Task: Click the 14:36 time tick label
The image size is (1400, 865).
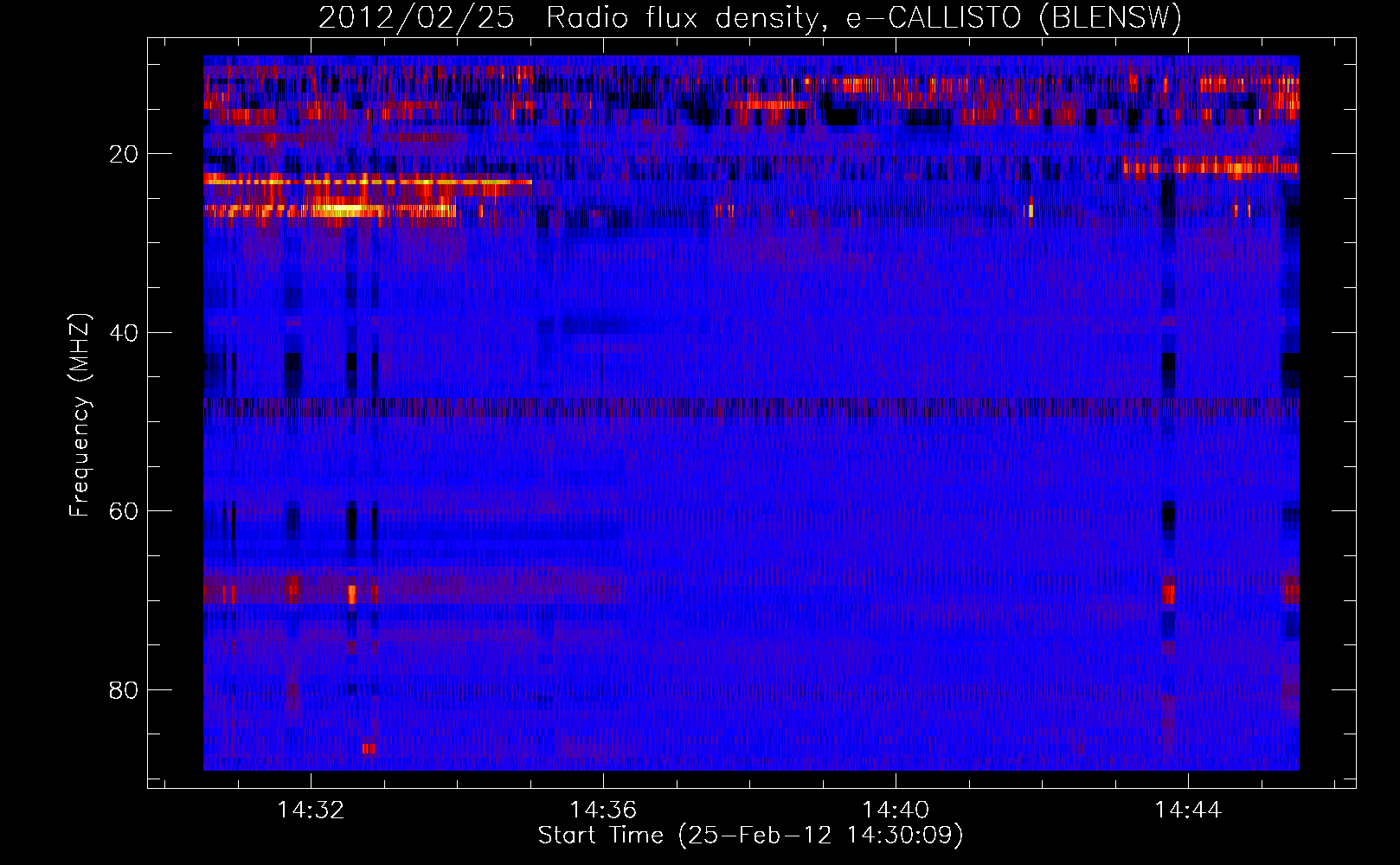Action: pos(603,810)
